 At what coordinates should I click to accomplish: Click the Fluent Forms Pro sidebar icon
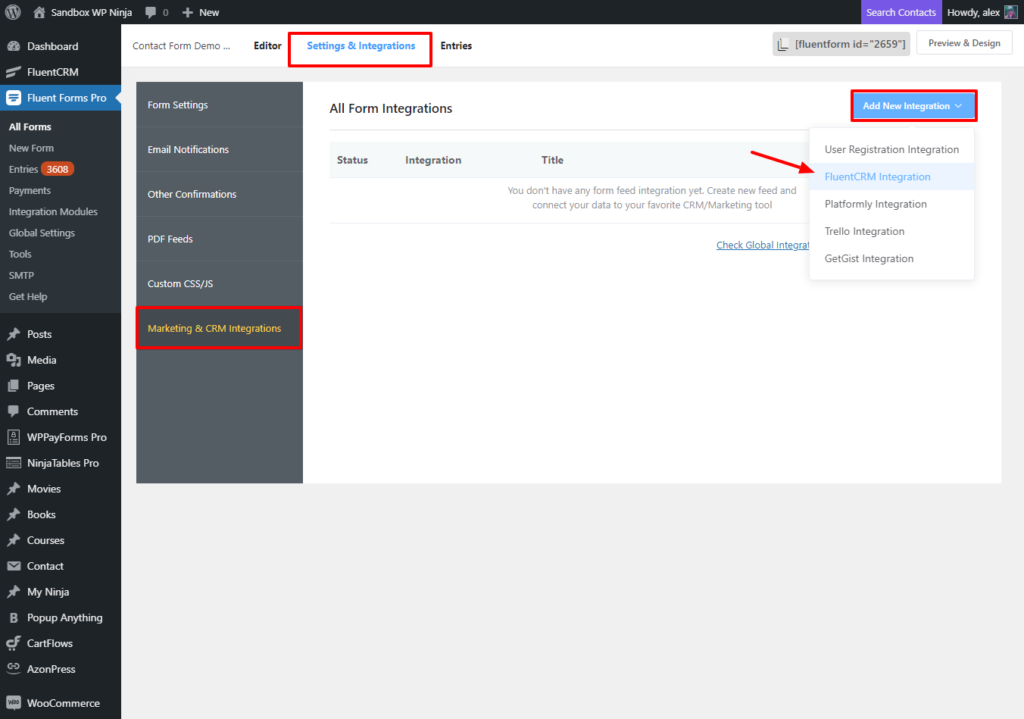[x=13, y=98]
